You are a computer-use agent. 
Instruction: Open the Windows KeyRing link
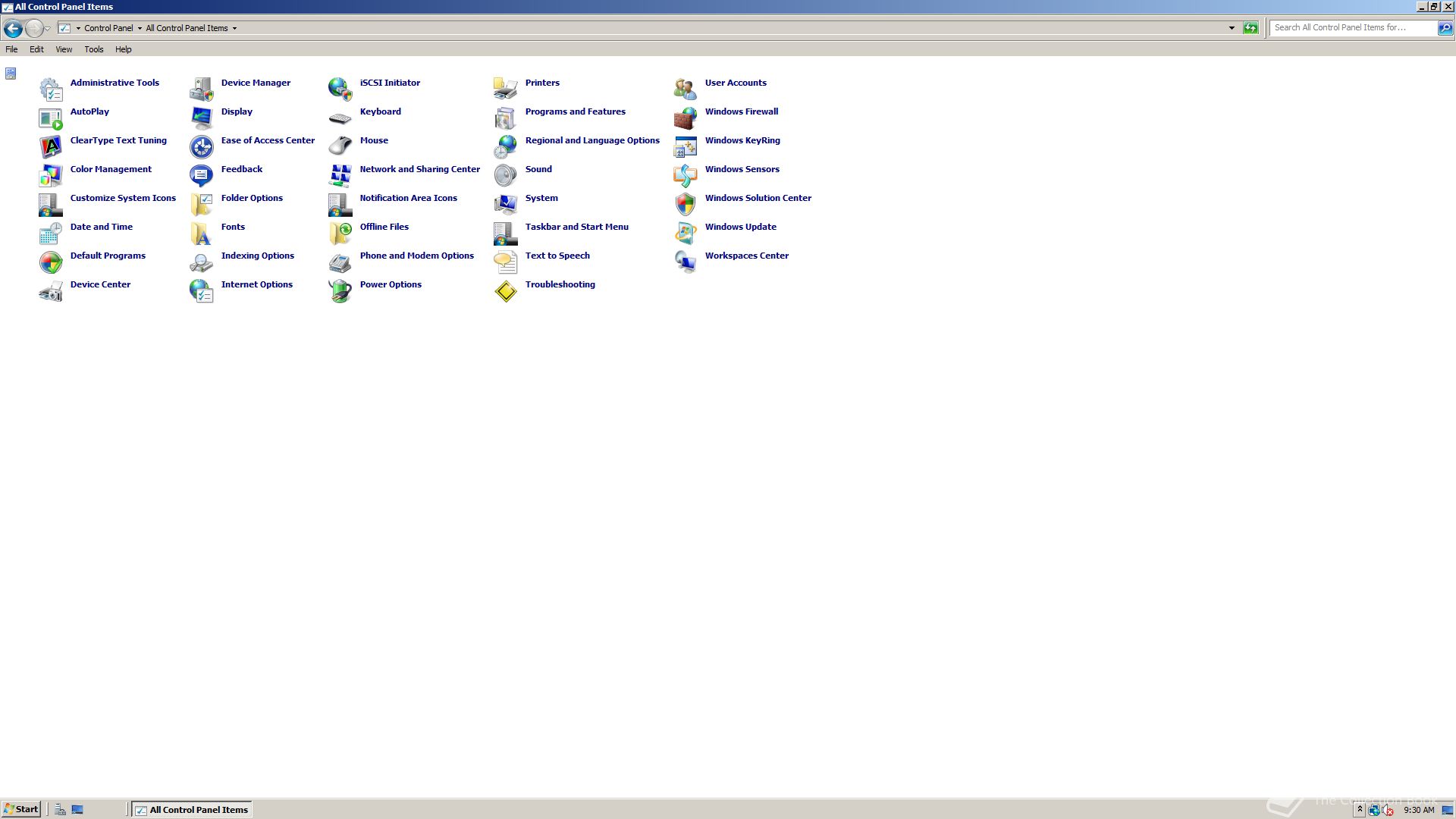(742, 140)
